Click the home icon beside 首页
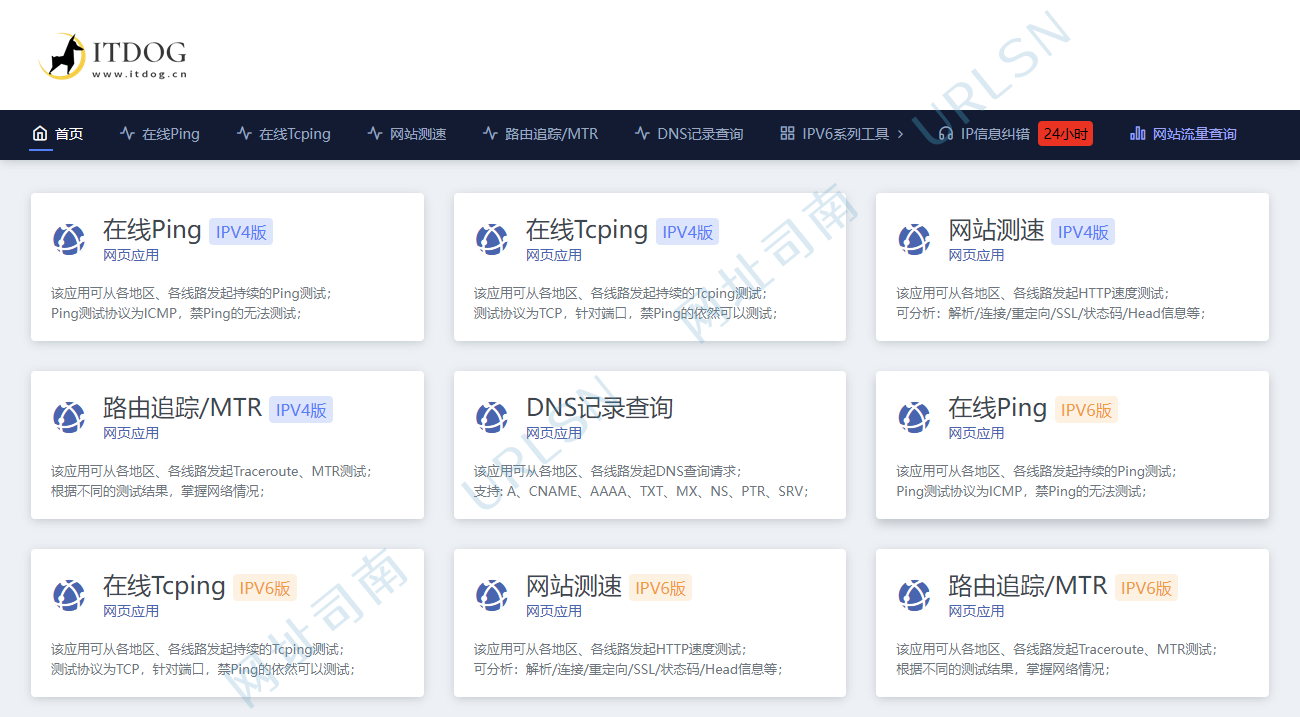 (x=39, y=133)
